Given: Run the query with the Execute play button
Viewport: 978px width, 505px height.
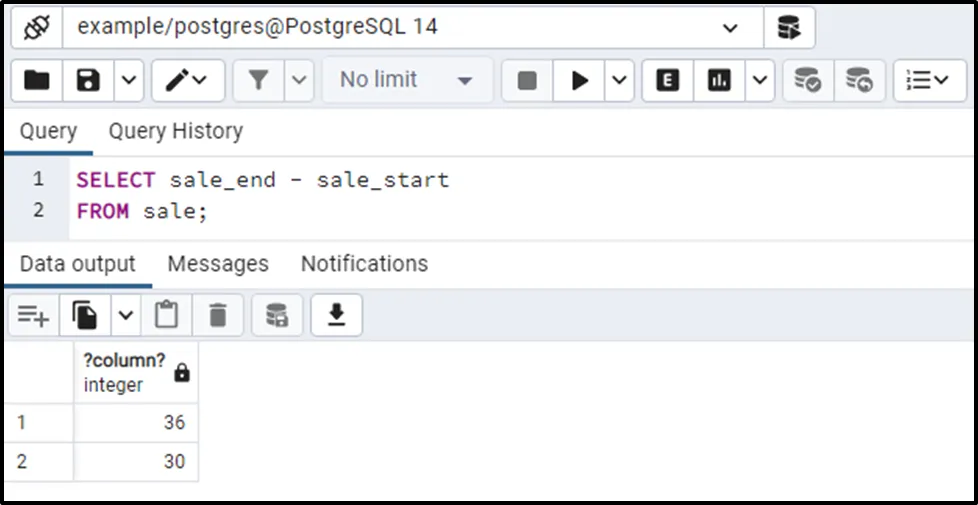Looking at the screenshot, I should pyautogui.click(x=579, y=81).
